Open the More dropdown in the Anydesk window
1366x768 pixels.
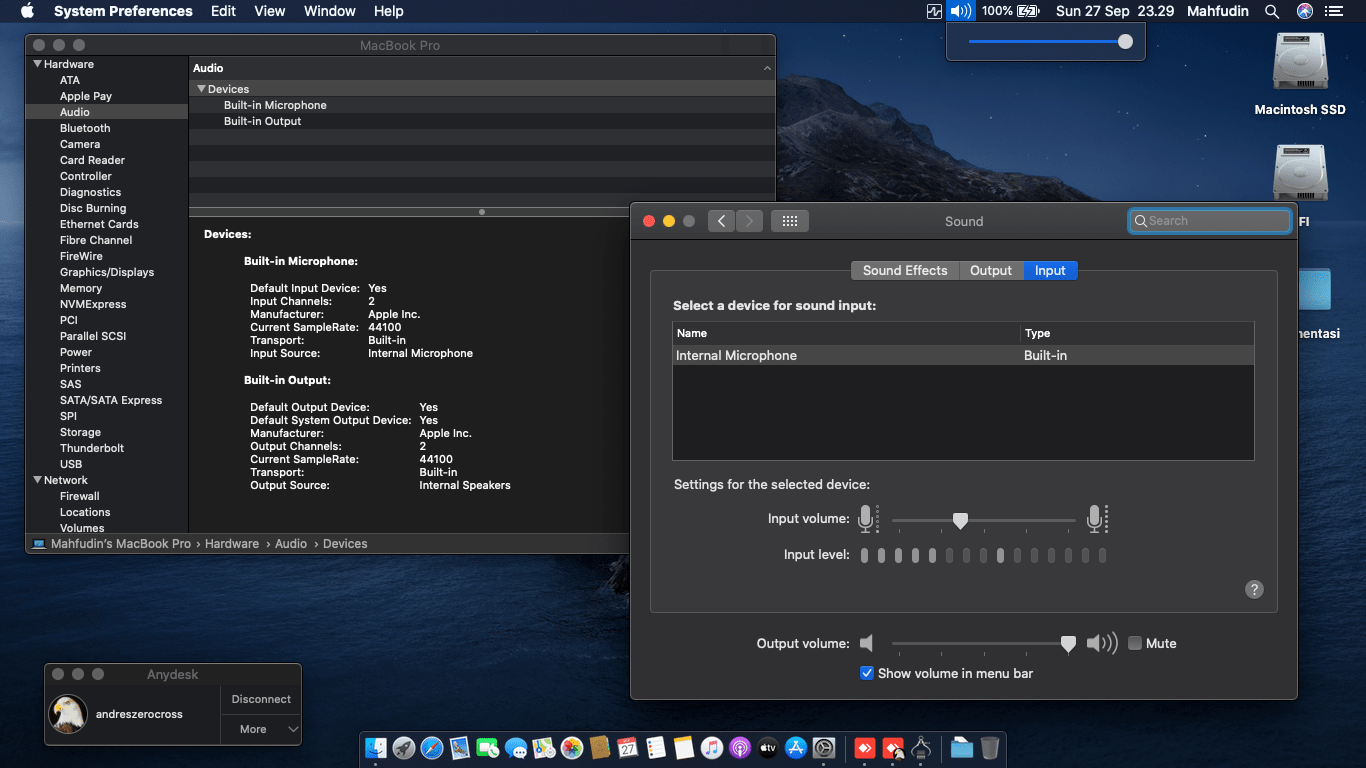coord(260,729)
